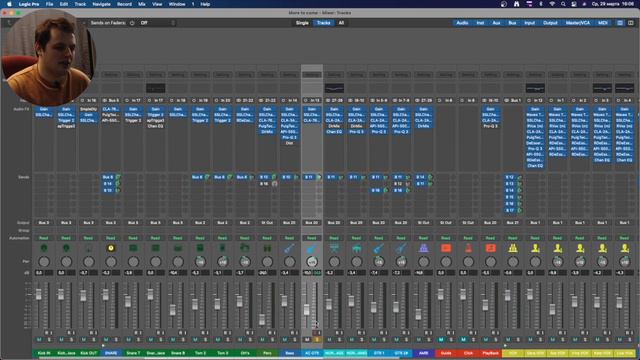Select the PlayBack track name label
The image size is (640, 360).
pyautogui.click(x=491, y=353)
